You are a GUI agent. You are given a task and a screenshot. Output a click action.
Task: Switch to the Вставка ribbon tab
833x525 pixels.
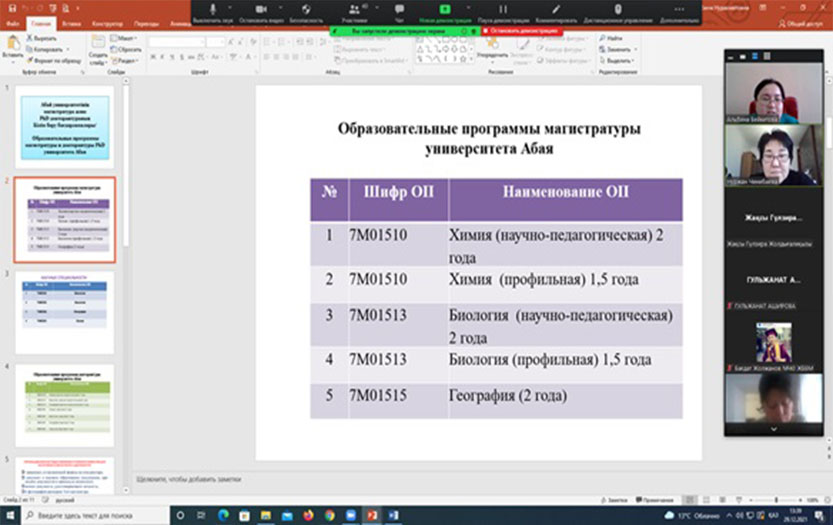71,21
